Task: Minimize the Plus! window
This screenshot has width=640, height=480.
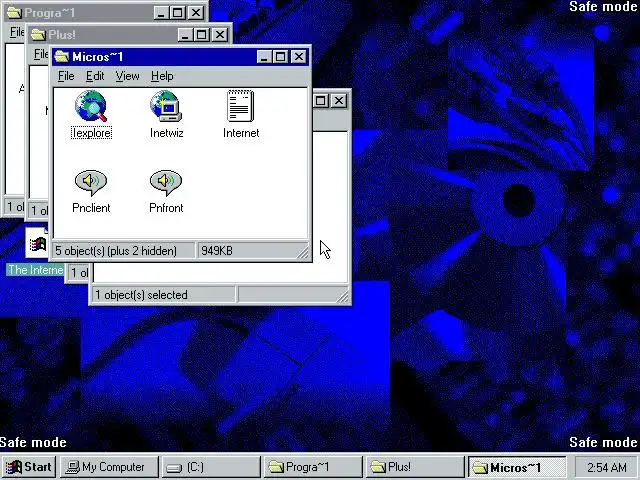Action: (x=185, y=35)
